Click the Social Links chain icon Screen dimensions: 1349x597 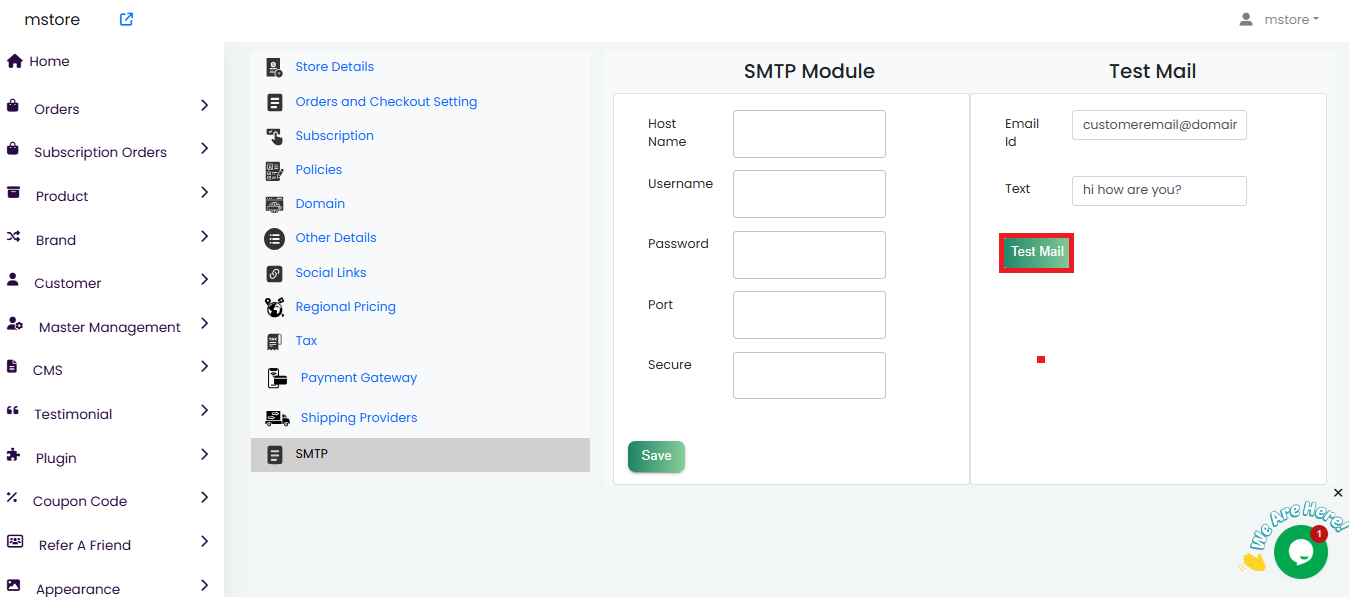pyautogui.click(x=274, y=273)
